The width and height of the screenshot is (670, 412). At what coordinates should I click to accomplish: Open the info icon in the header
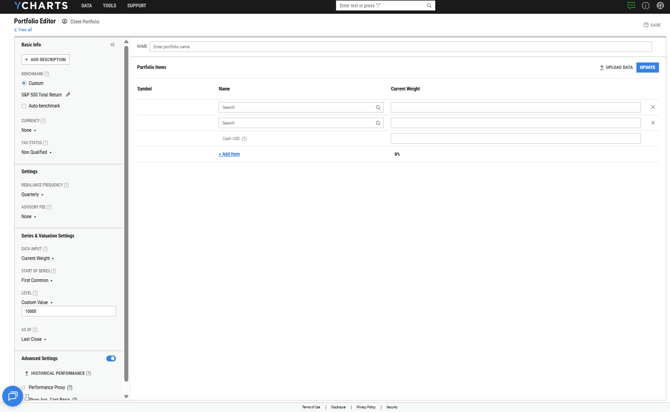[x=646, y=6]
